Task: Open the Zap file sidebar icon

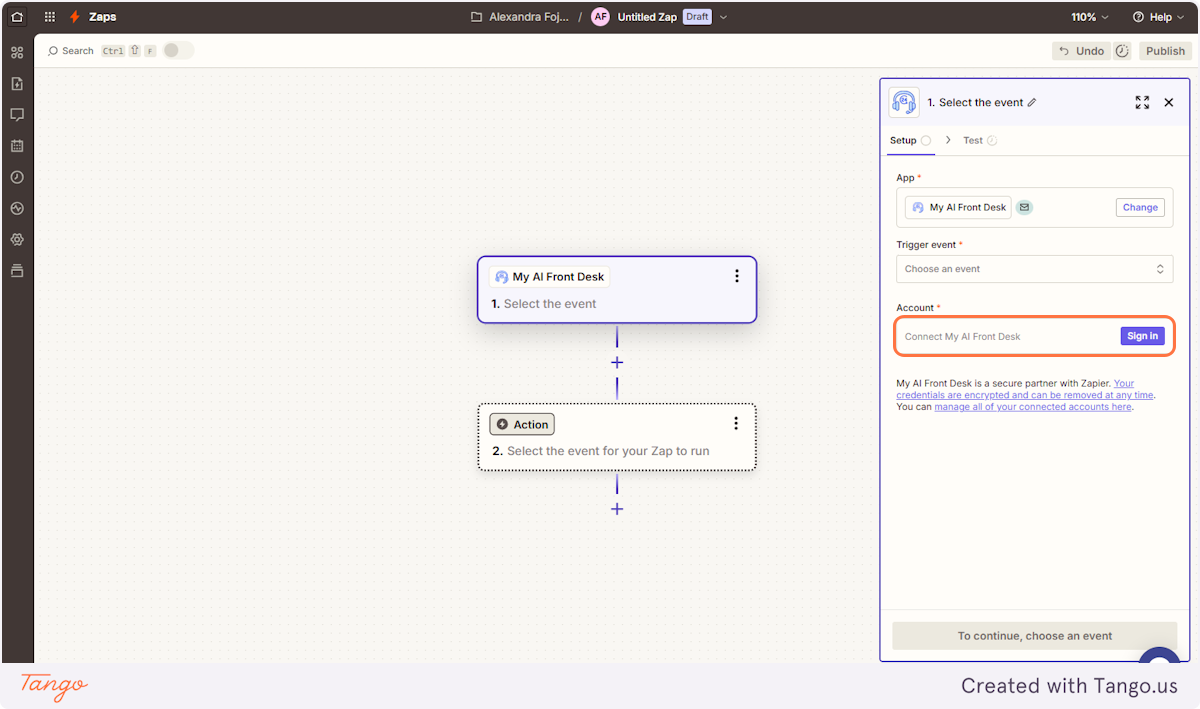Action: [x=17, y=84]
